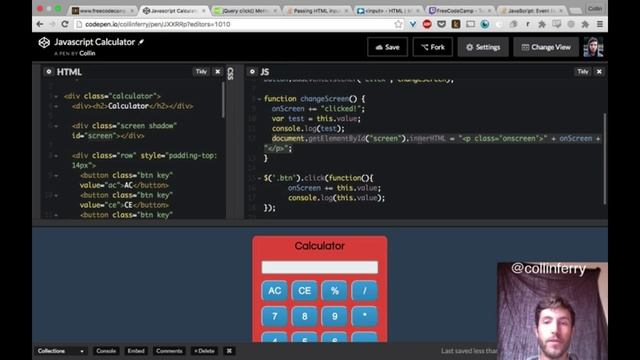The image size is (640, 360).
Task: Collapse function changeScreen fold arrow
Action: (259, 99)
